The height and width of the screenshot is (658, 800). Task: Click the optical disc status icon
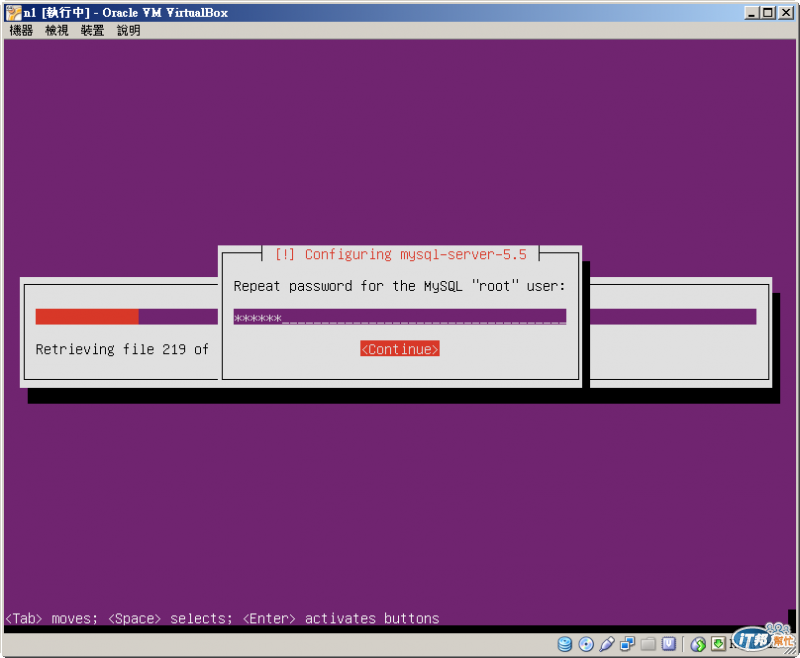[x=586, y=644]
